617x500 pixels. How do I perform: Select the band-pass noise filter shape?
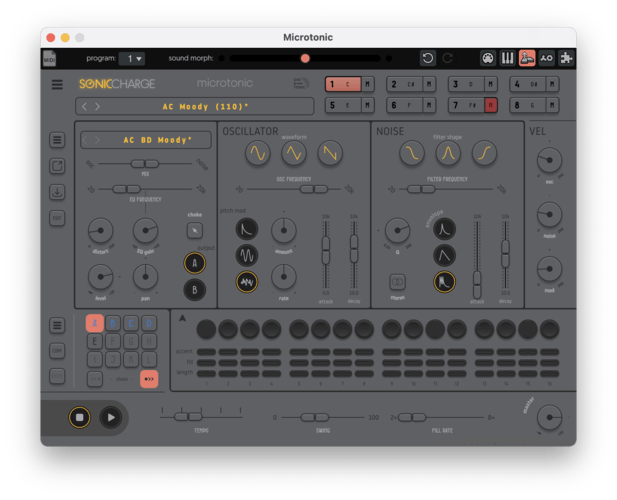pyautogui.click(x=448, y=153)
